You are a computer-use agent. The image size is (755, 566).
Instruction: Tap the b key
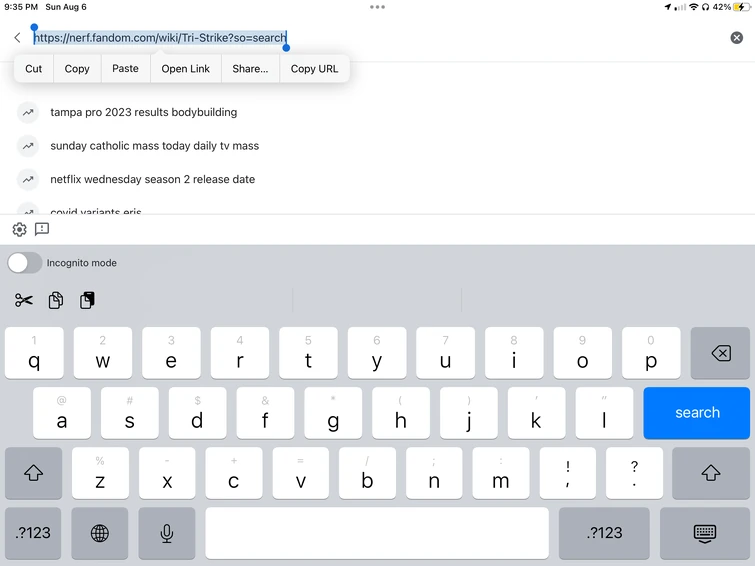[367, 473]
